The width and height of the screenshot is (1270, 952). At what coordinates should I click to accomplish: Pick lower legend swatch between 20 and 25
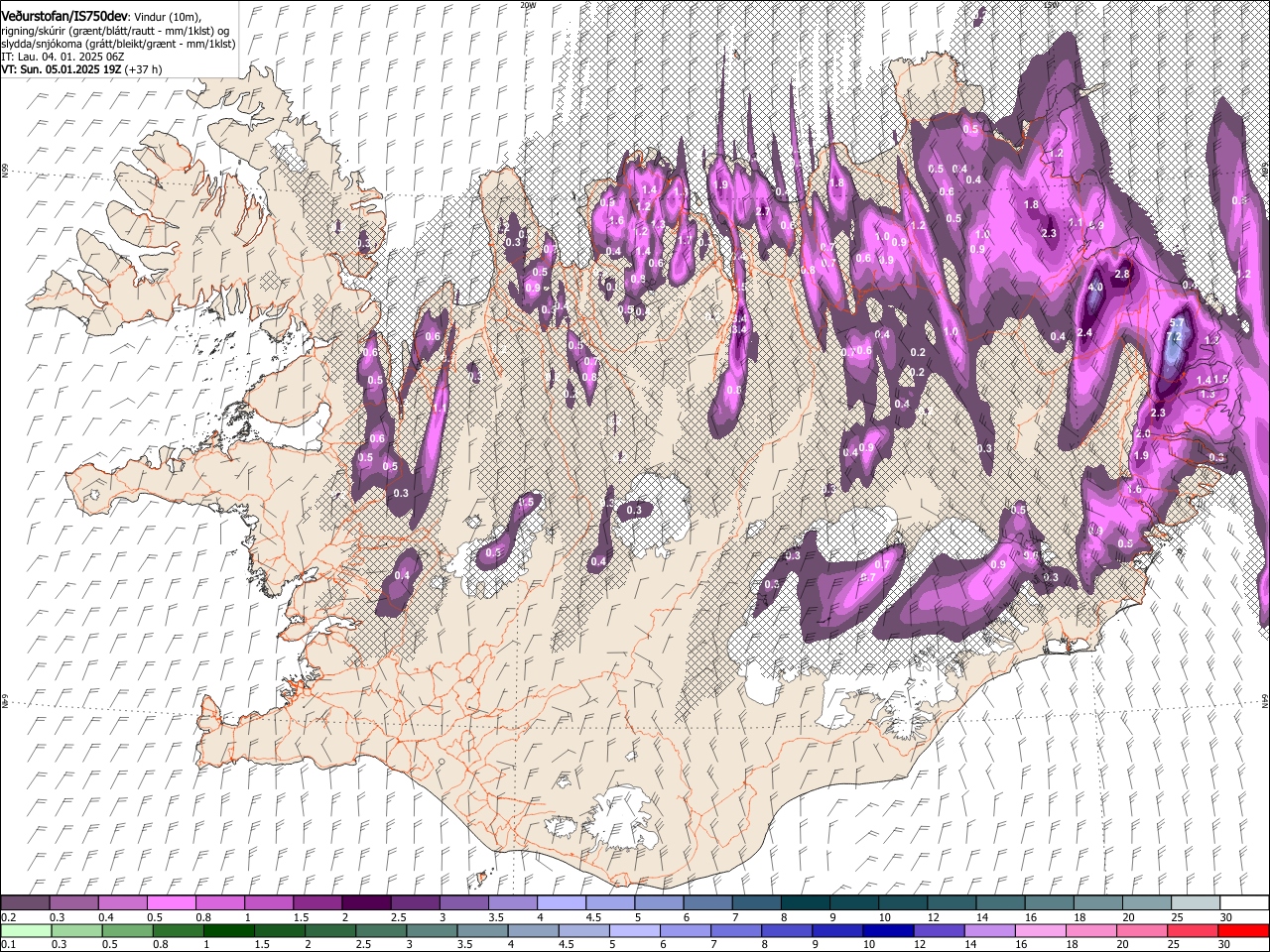[x=1142, y=930]
